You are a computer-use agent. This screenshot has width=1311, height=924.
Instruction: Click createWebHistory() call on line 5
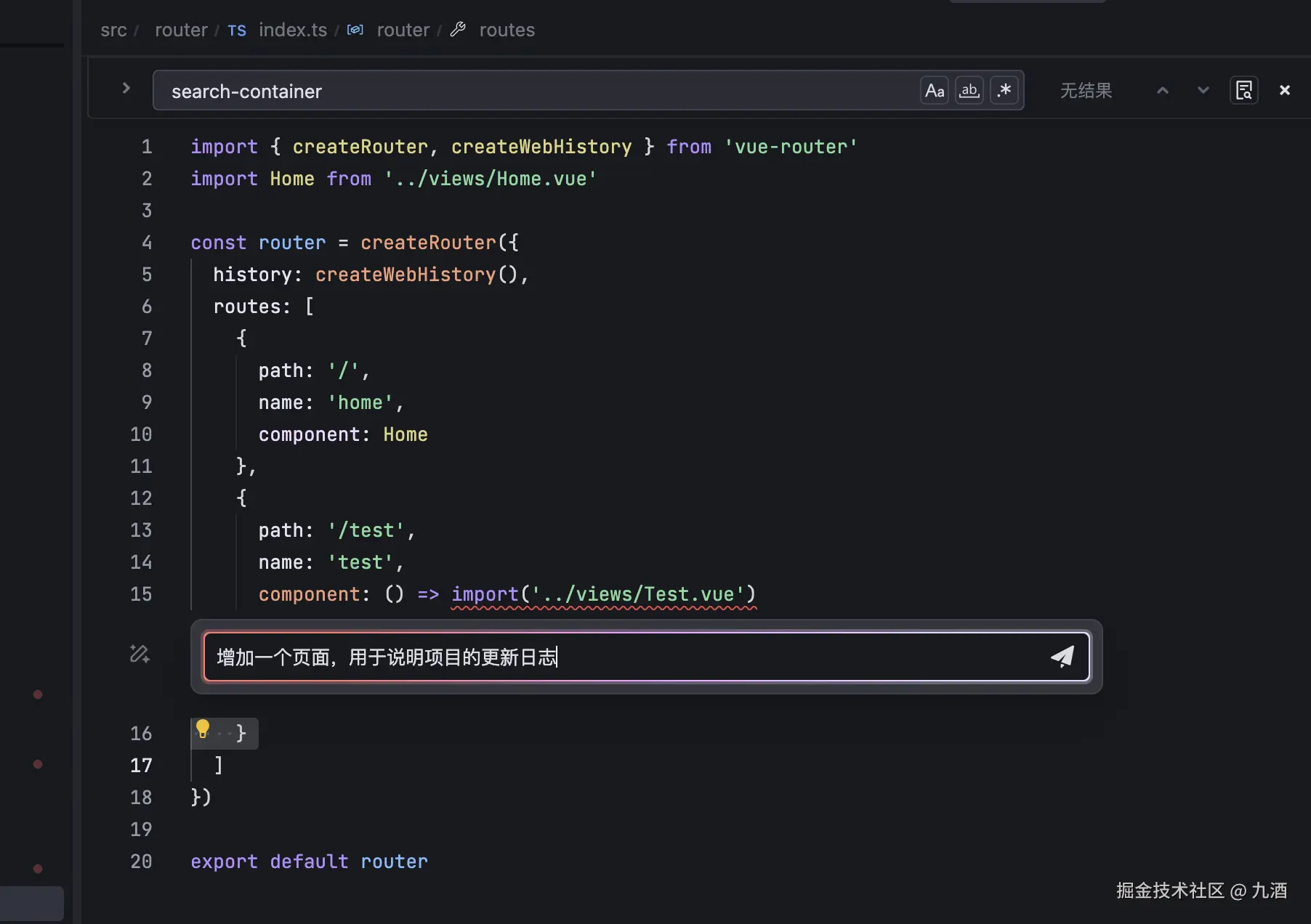pos(416,275)
